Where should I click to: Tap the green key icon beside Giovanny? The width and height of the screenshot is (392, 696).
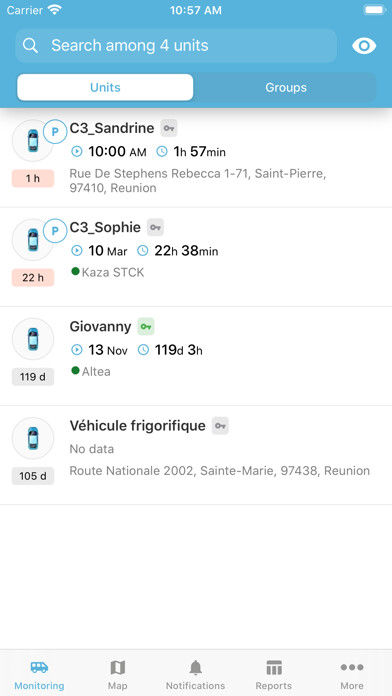coord(146,327)
